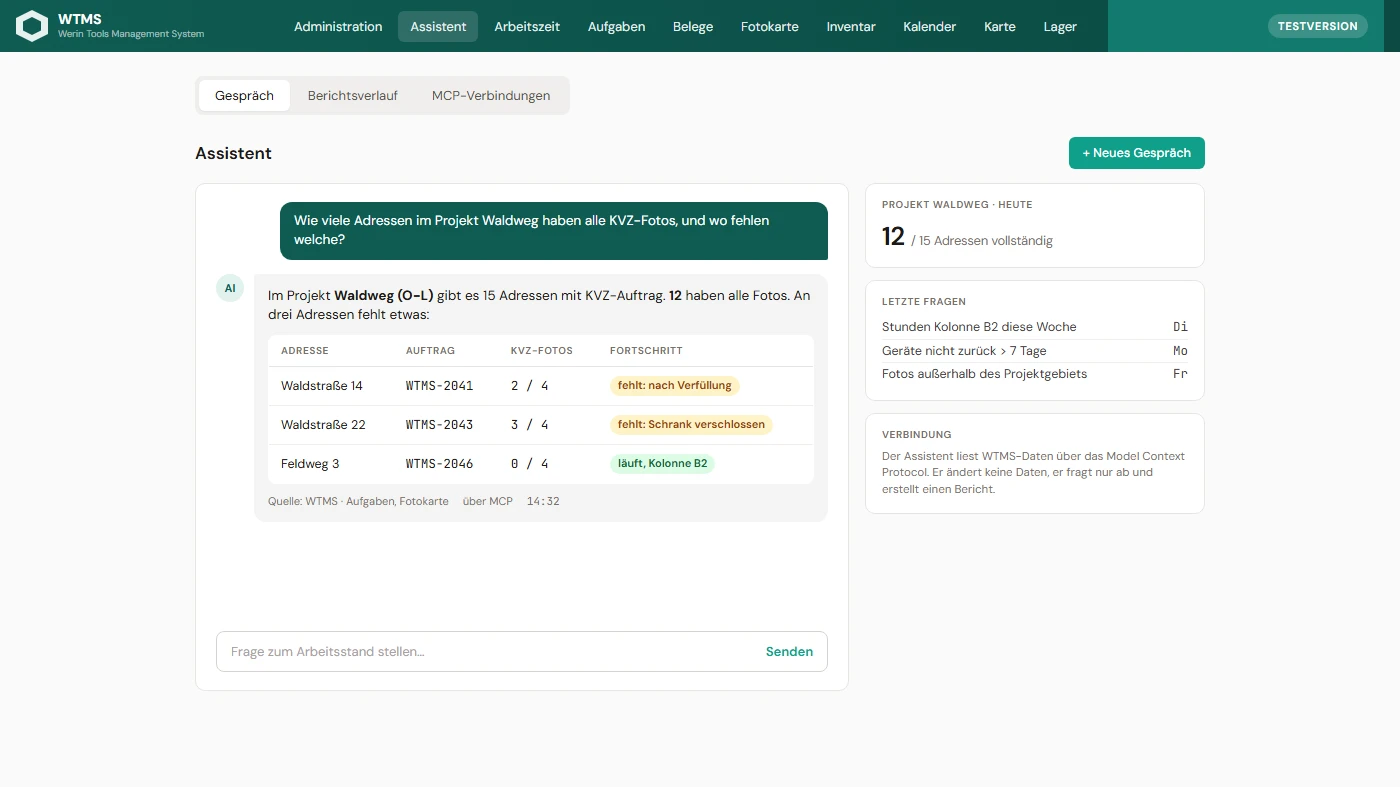1400x787 pixels.
Task: Click the AUFTRAG column header
Action: point(431,351)
